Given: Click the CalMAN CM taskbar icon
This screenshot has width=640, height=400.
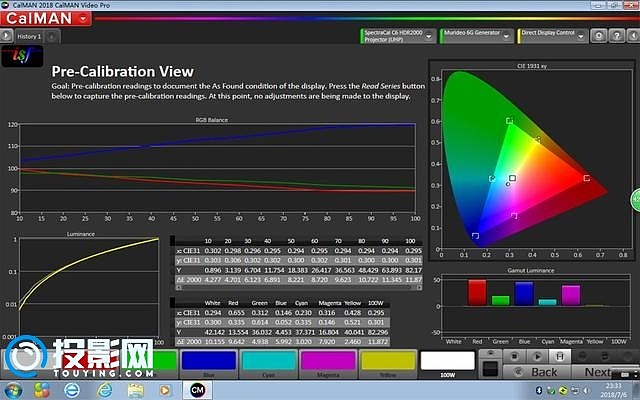Looking at the screenshot, I should point(197,390).
